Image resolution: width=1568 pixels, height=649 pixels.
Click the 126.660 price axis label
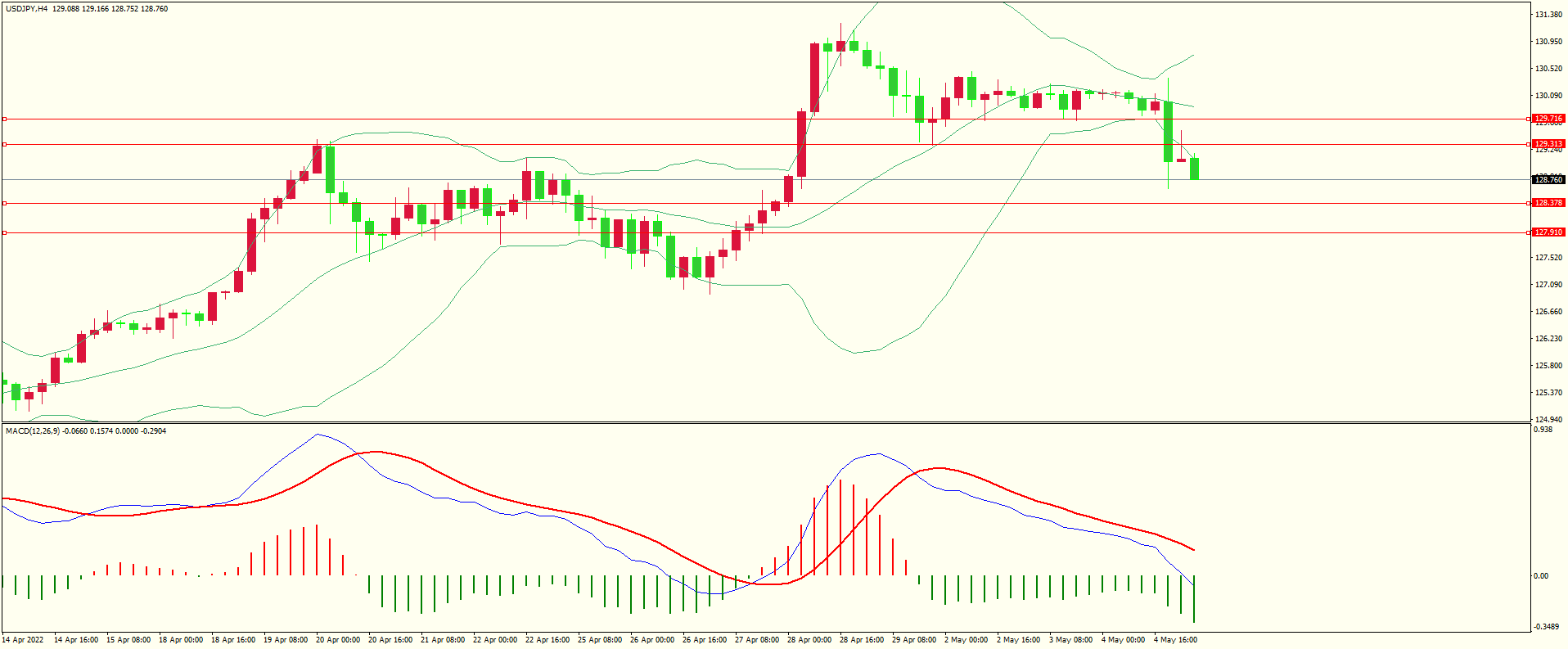(x=1548, y=312)
